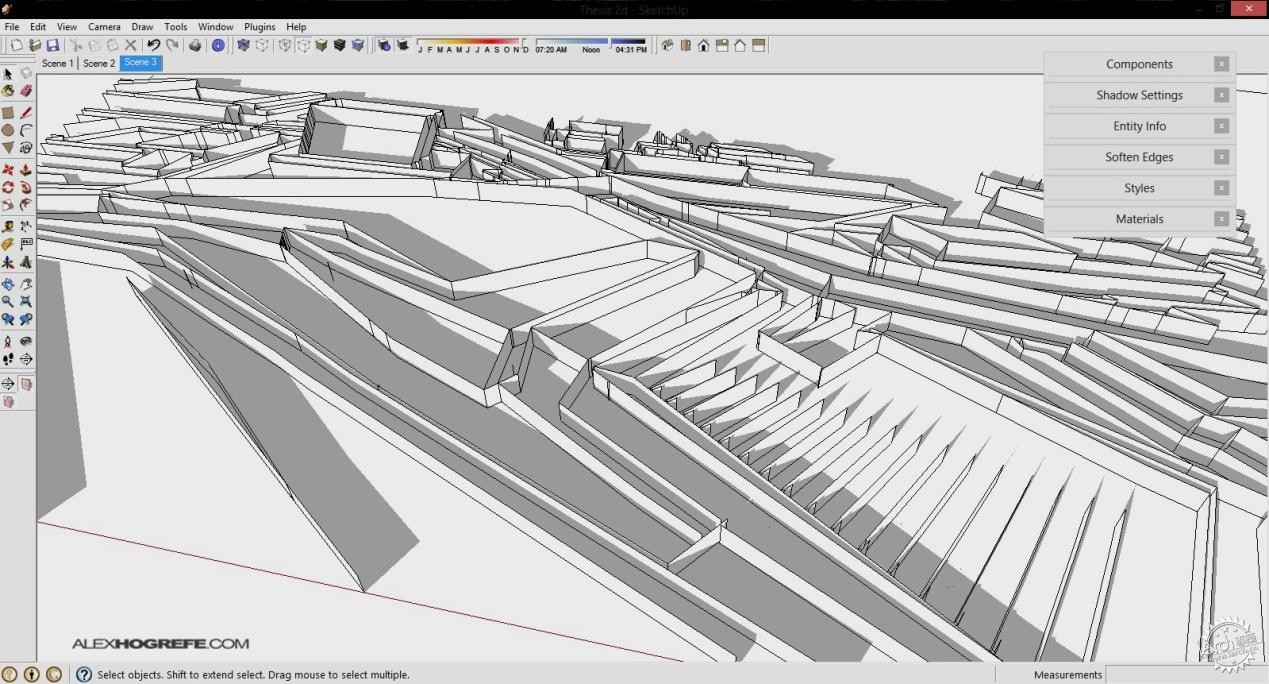Open the Edit menu
Image resolution: width=1269 pixels, height=684 pixels.
(38, 27)
